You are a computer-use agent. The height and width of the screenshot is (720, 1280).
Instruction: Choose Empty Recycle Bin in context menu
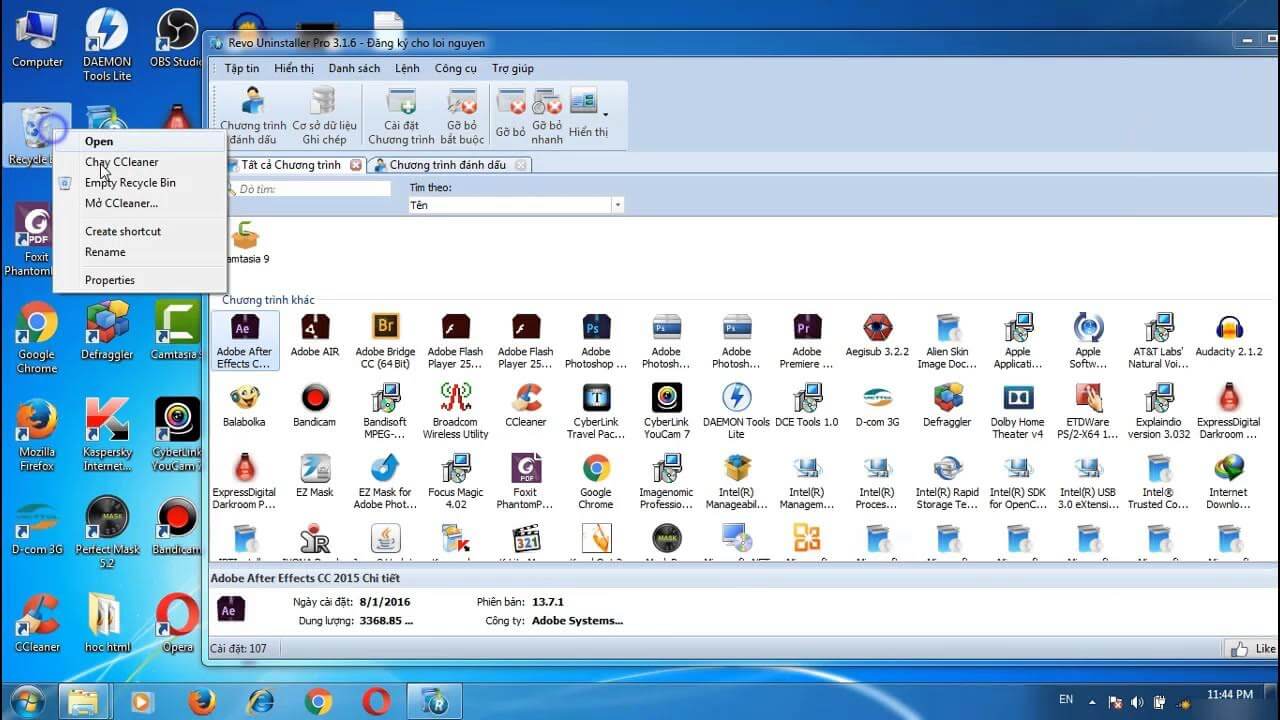point(138,183)
